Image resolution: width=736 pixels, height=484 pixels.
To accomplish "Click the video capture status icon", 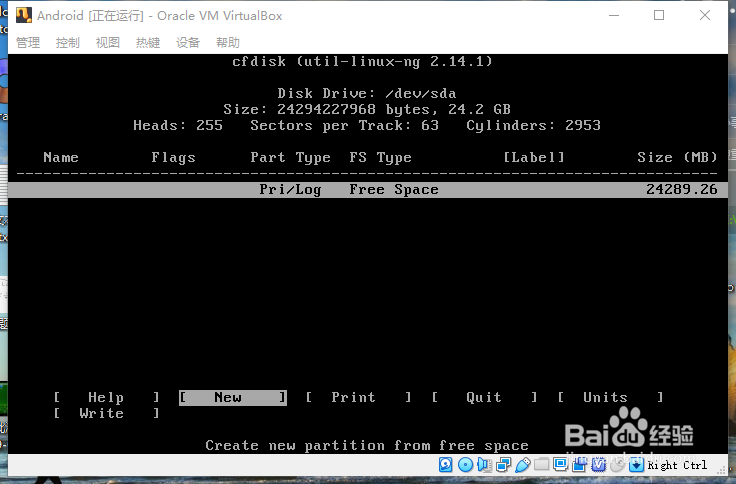I will (580, 465).
